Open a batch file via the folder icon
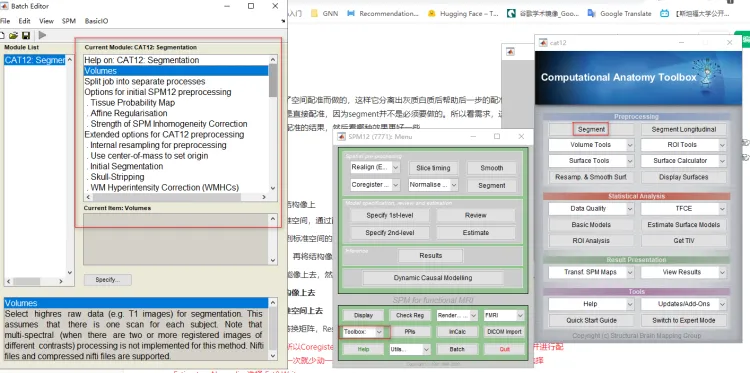Screen dimensions: 750x373 click(x=13, y=35)
